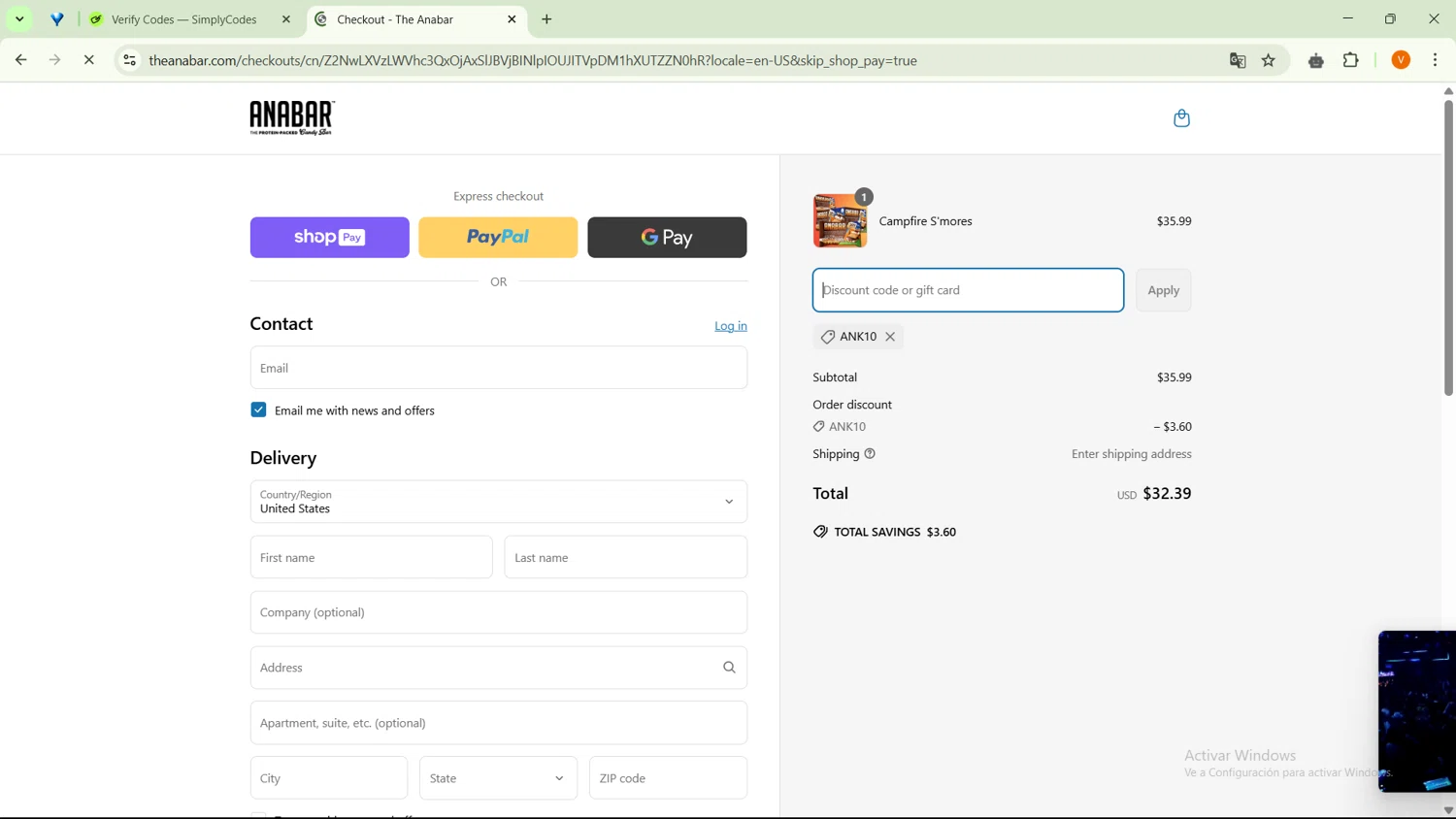Remove the ANK10 discount code tag
This screenshot has height=819, width=1456.
[890, 337]
